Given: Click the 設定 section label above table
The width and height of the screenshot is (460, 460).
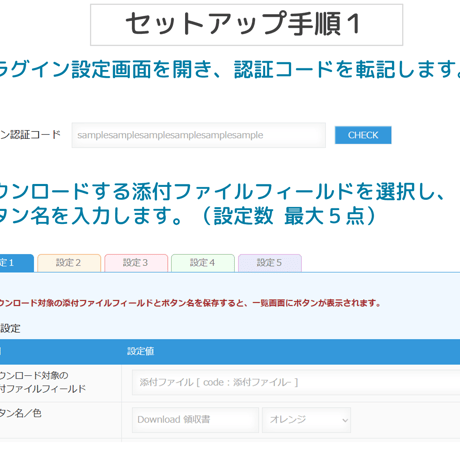Looking at the screenshot, I should pos(10,329).
